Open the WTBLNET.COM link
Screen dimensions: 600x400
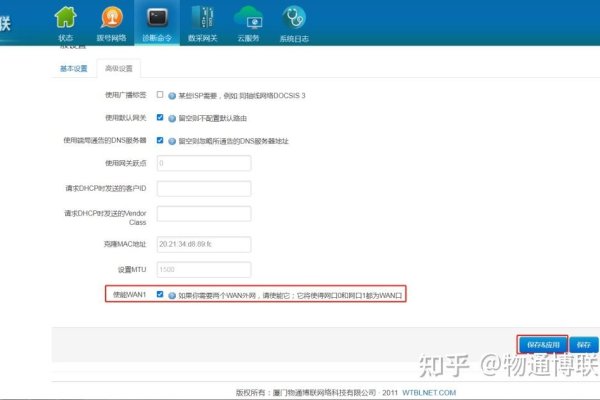[x=429, y=392]
